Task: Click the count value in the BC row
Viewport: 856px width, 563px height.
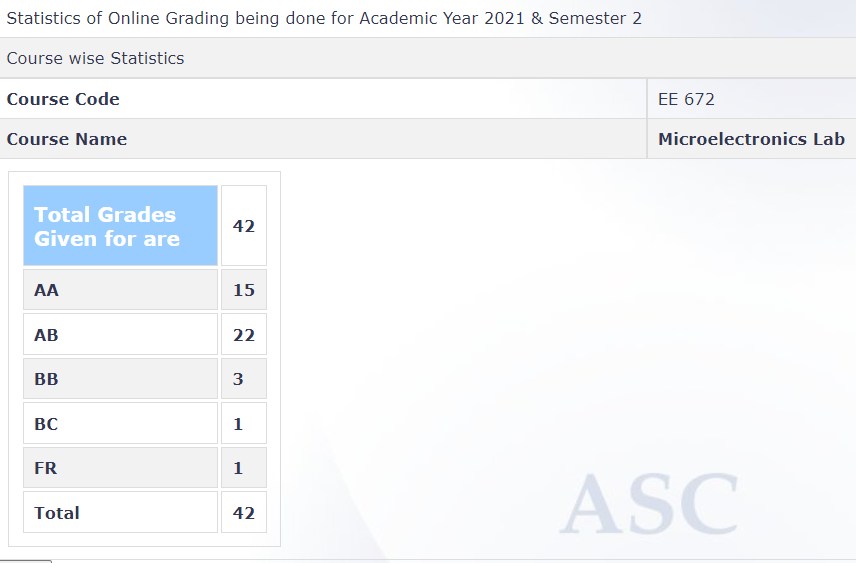Action: (x=244, y=424)
